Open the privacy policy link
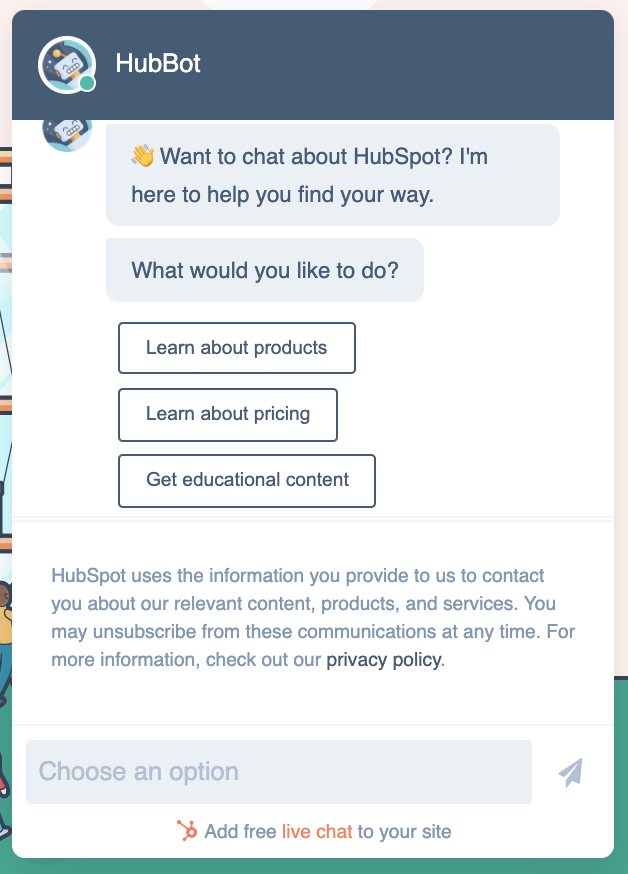628x874 pixels. coord(382,659)
